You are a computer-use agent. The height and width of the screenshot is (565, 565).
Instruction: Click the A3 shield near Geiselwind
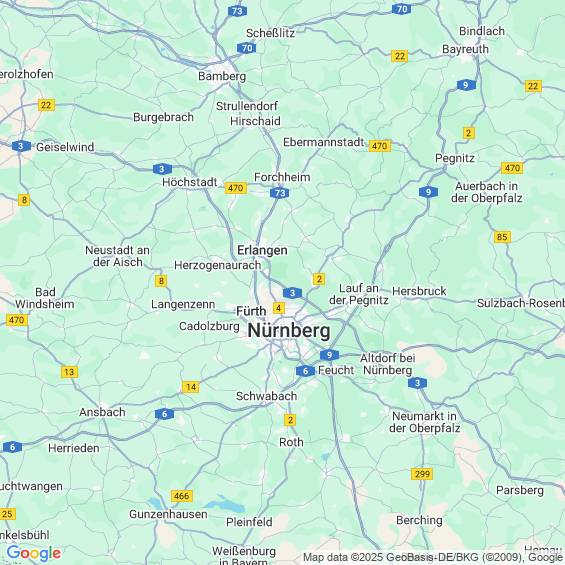(x=21, y=146)
